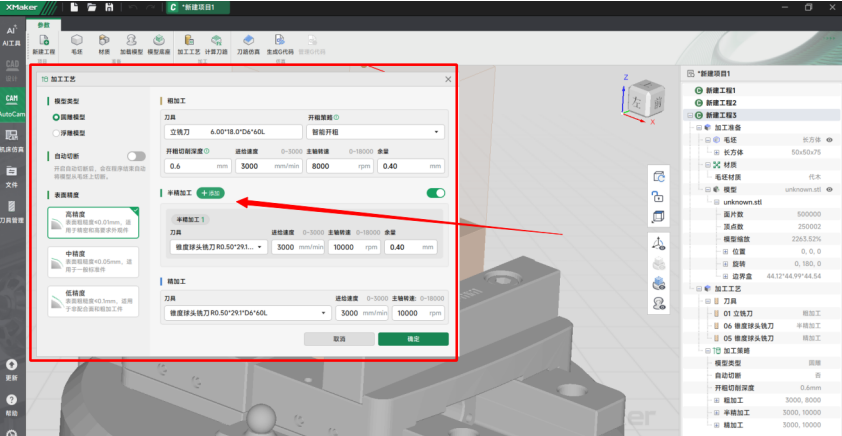Click the 计算刀路 toolbar icon
Viewport: 842px width, 436px height.
coord(216,43)
